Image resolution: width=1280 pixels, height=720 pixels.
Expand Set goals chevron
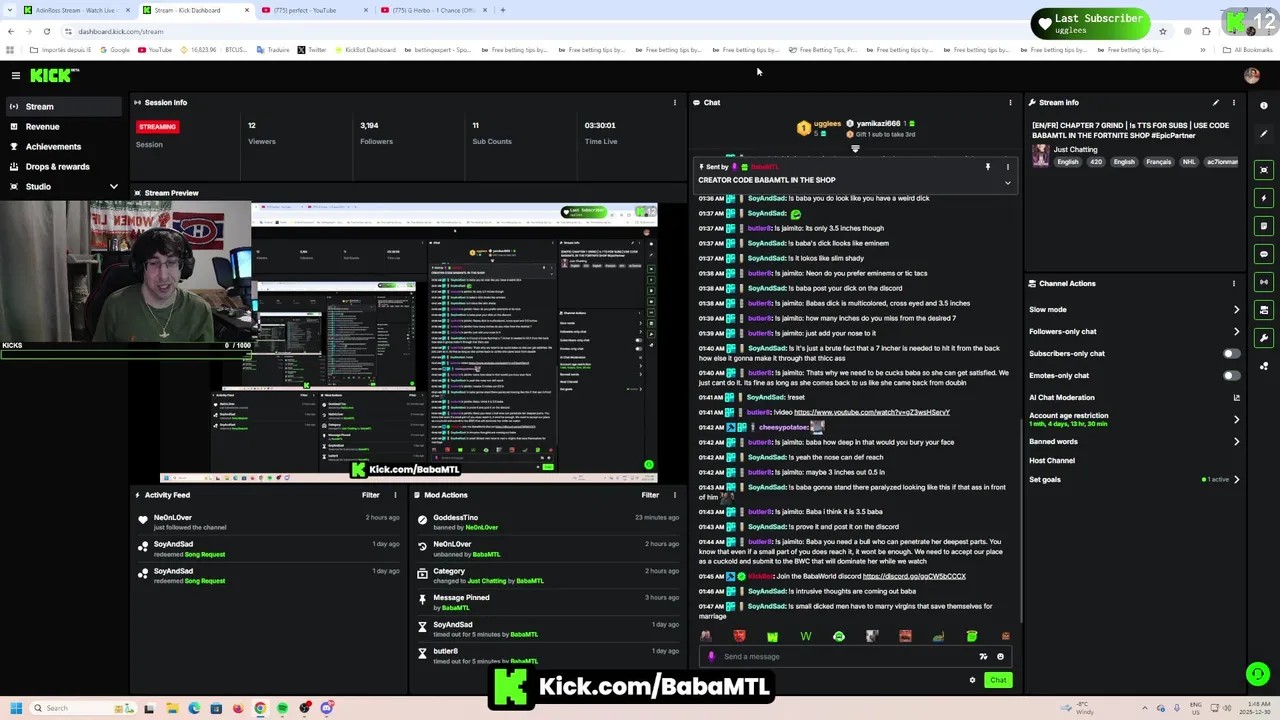pos(1236,479)
